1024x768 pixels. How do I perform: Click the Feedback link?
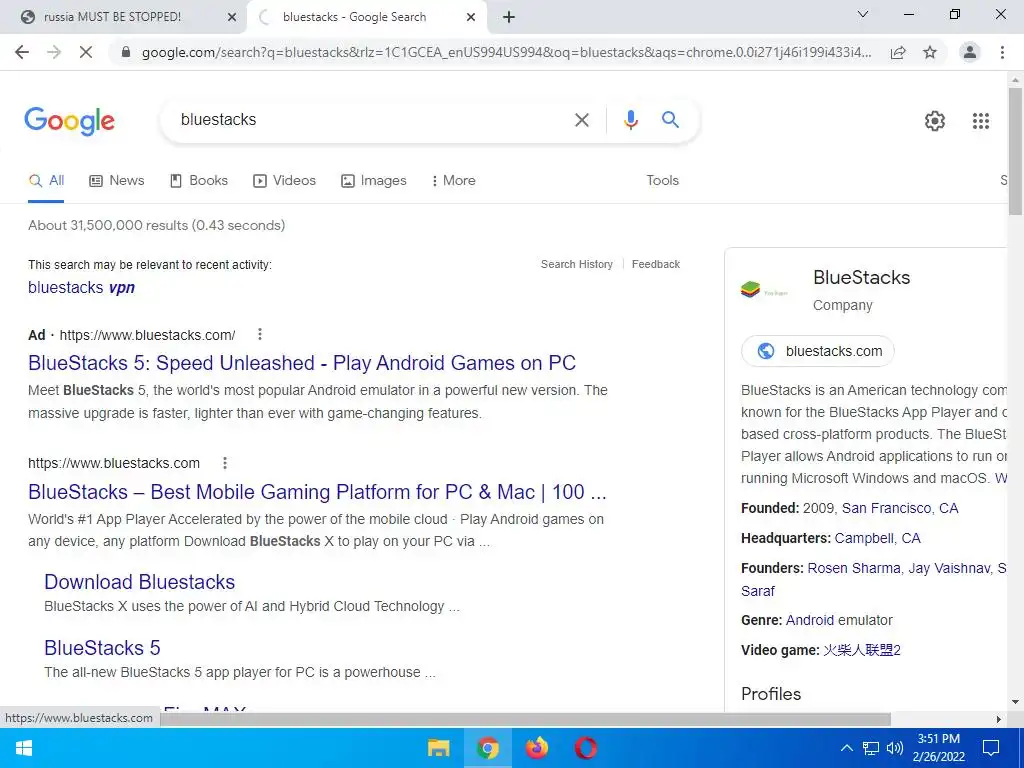pos(656,264)
